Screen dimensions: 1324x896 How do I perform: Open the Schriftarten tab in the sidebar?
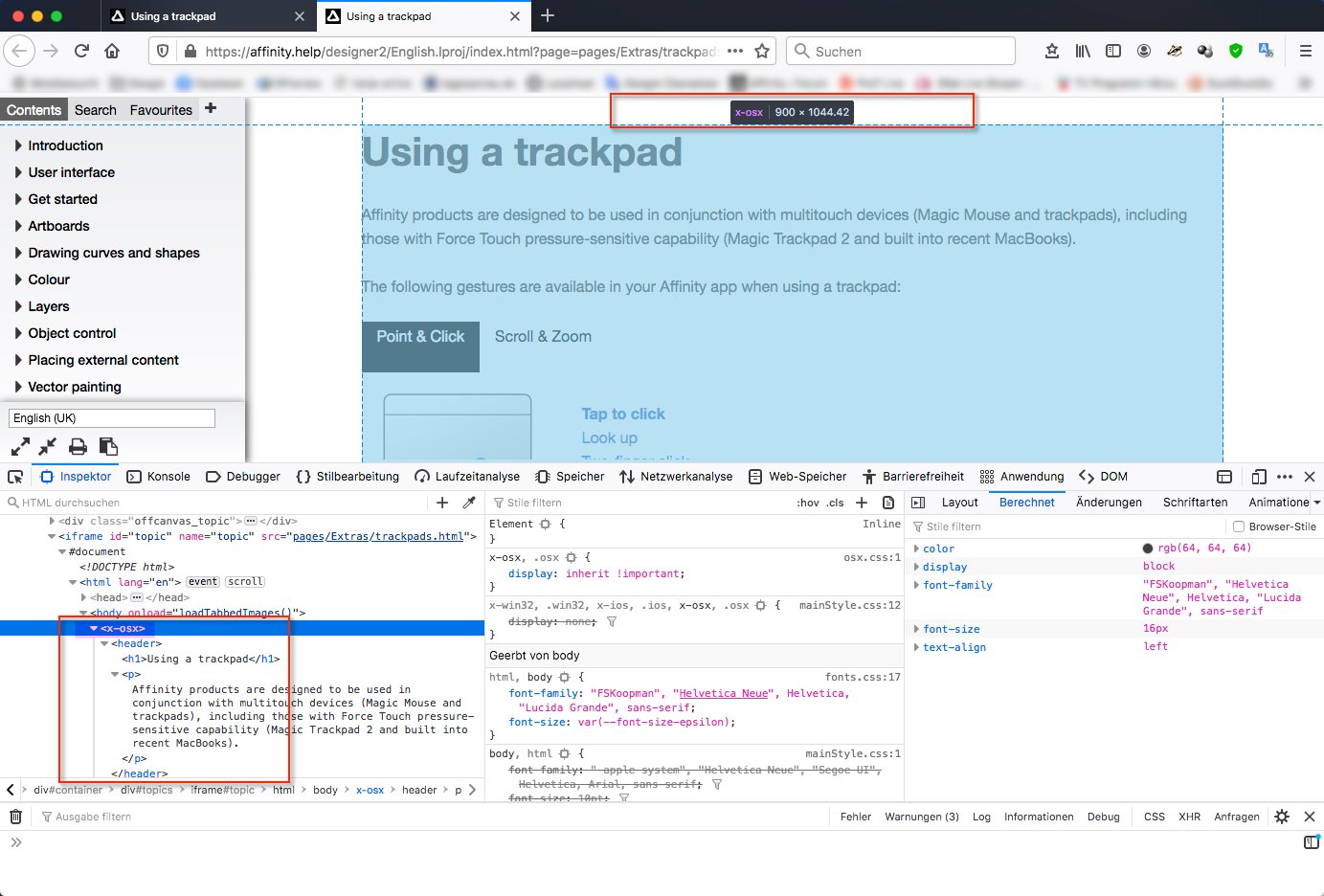click(x=1195, y=502)
